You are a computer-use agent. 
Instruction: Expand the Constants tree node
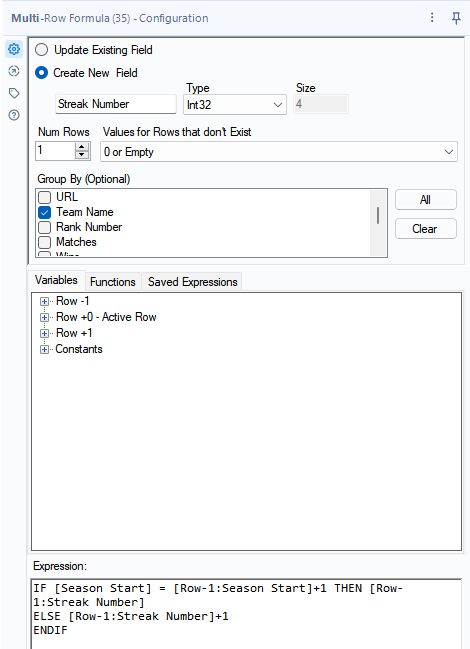(44, 349)
